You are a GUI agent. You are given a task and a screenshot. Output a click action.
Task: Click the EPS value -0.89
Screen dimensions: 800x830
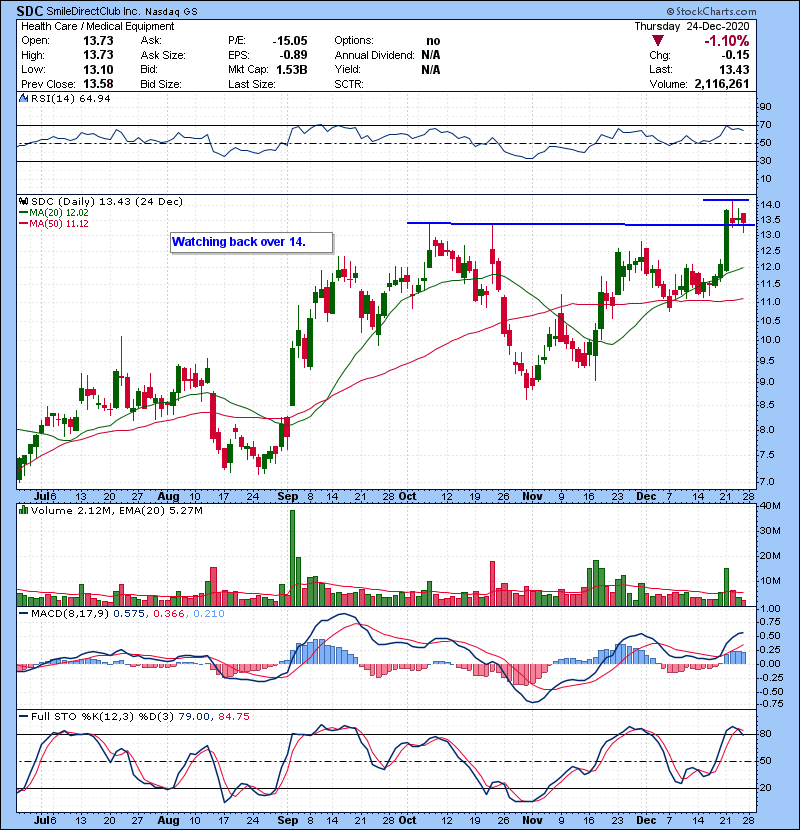click(293, 55)
